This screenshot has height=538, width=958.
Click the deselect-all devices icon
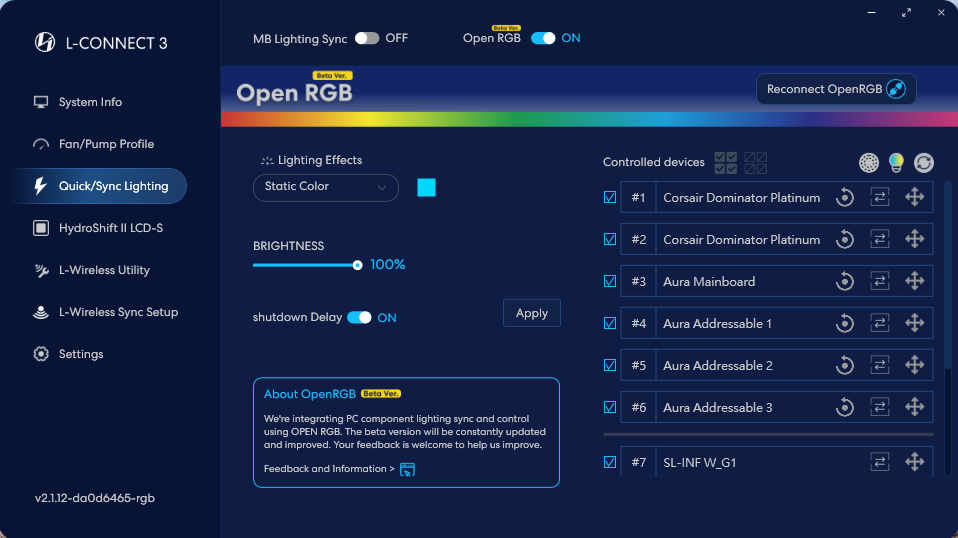756,162
